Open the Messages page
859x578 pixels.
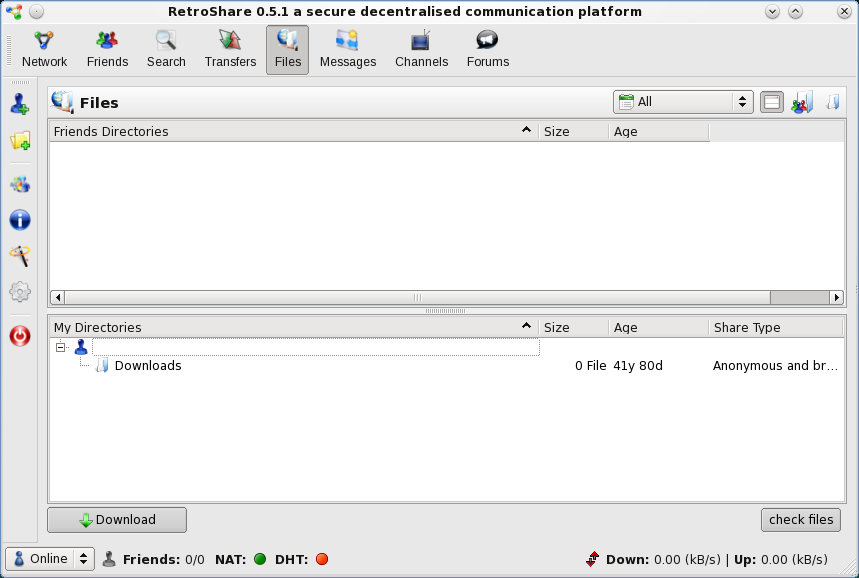click(348, 50)
